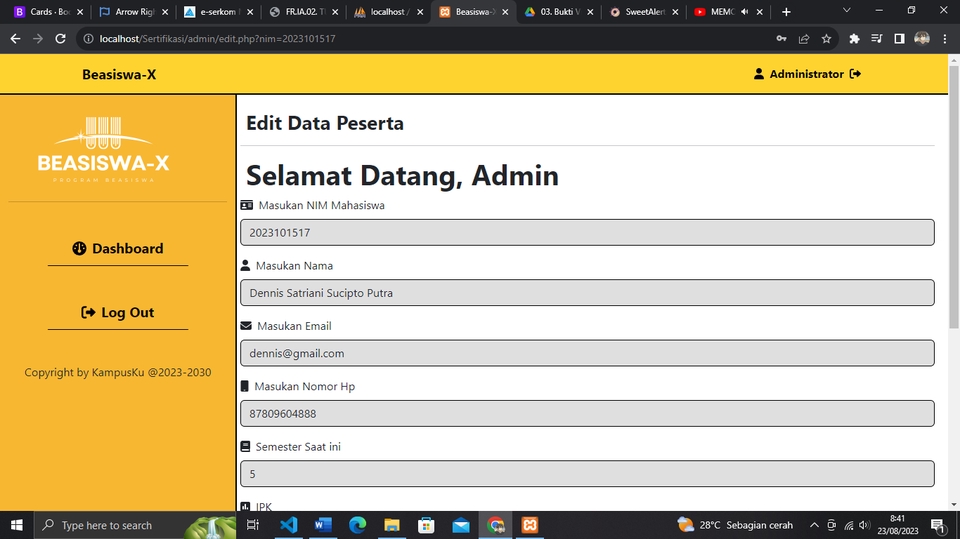Focus the Nomor Hp field 87809604888
960x539 pixels.
click(x=587, y=413)
